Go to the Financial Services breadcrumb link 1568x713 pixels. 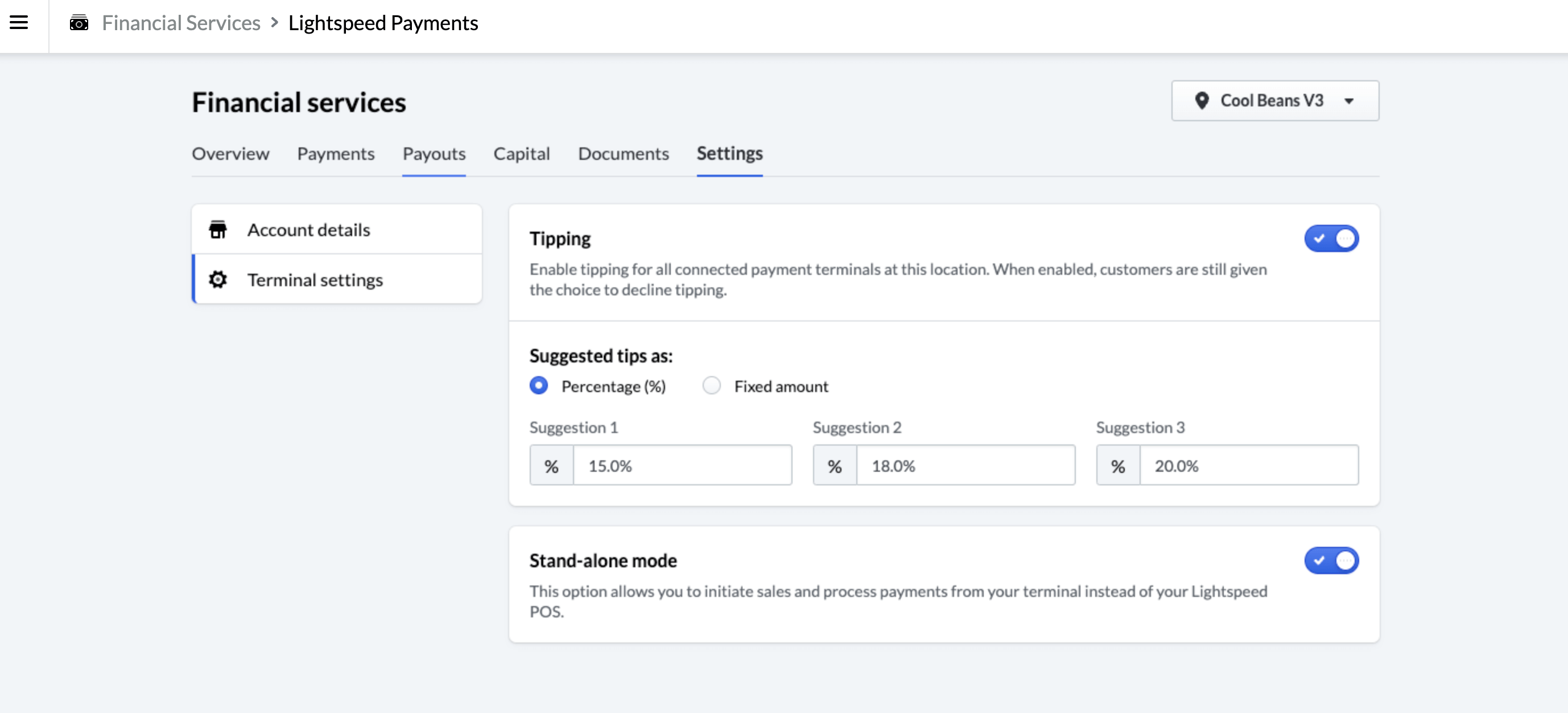(181, 23)
